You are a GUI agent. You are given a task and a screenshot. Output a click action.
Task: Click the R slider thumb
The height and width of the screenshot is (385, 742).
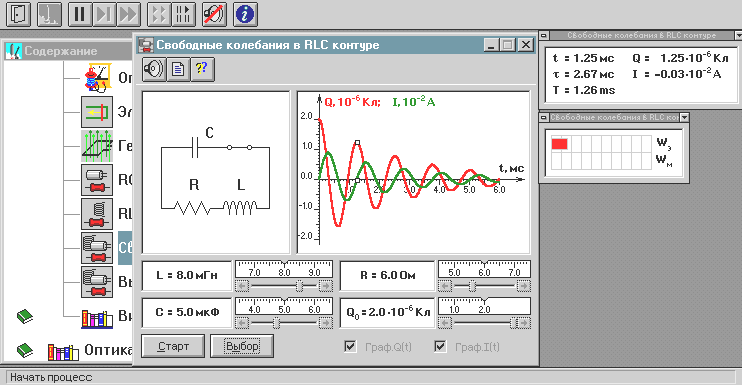[472, 286]
